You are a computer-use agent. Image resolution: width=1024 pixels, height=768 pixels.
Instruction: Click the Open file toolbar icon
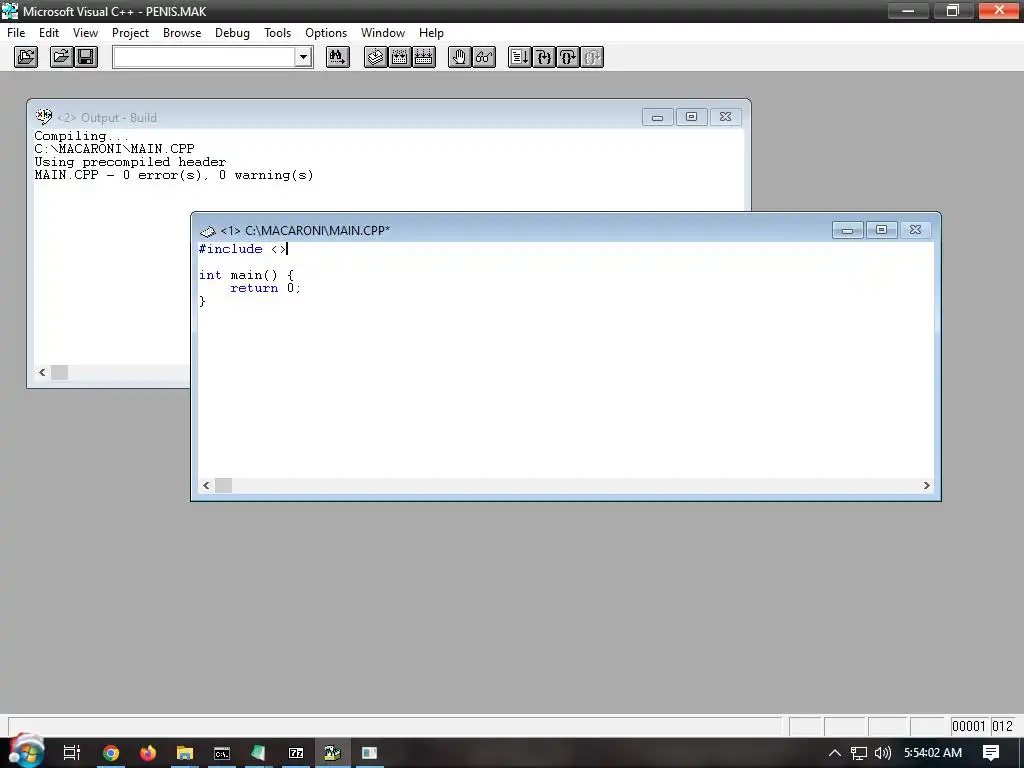click(x=61, y=57)
